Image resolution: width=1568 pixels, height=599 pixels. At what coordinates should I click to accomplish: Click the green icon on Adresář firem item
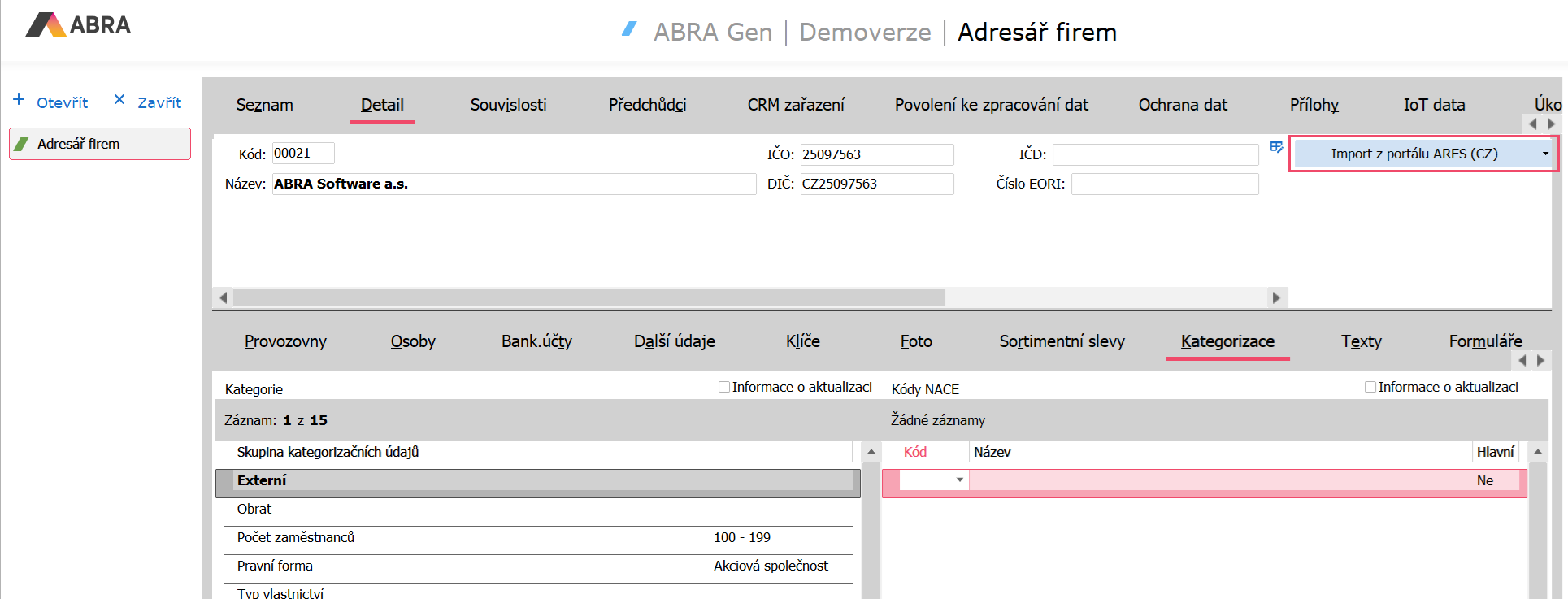coord(23,144)
